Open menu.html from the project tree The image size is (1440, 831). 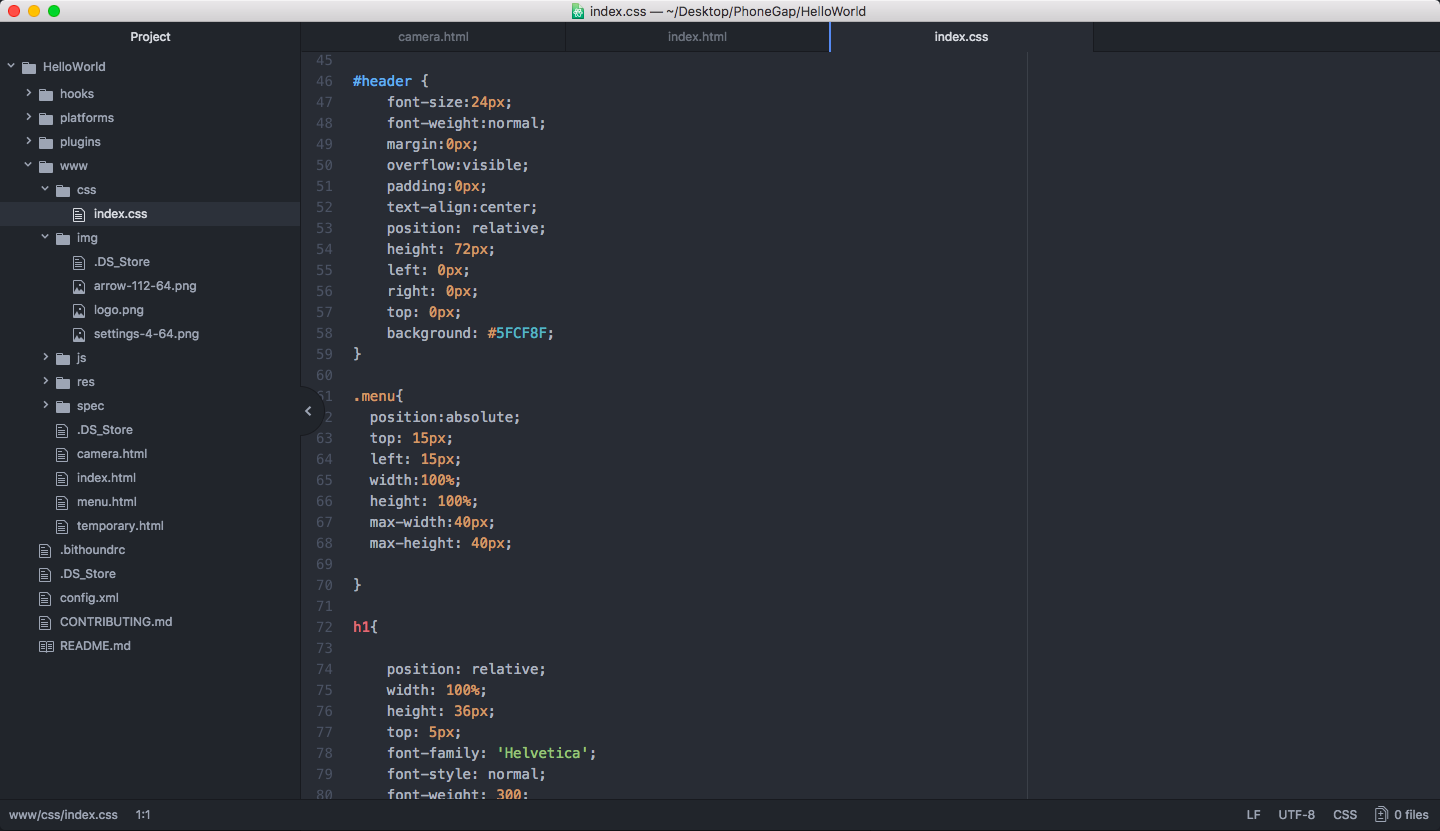[x=106, y=502]
